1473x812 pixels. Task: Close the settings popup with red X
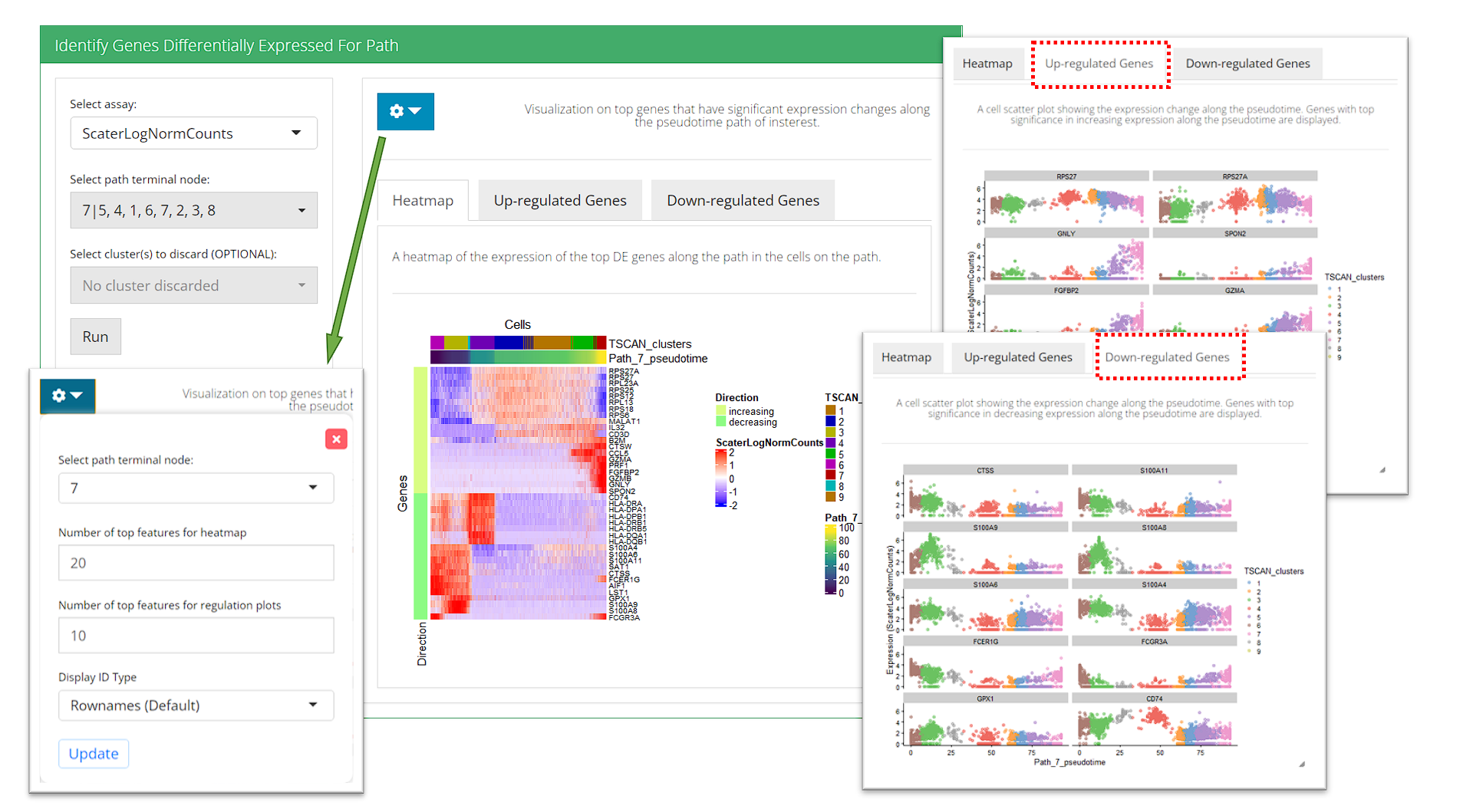pyautogui.click(x=336, y=439)
